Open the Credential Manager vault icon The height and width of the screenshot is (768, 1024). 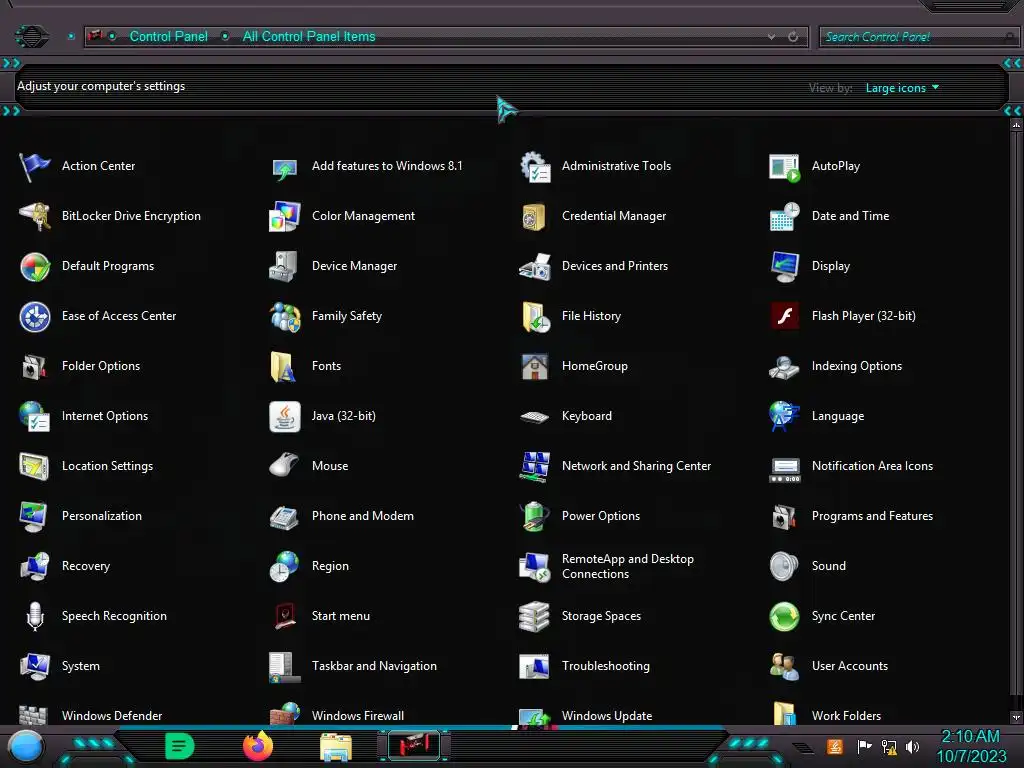coord(534,216)
